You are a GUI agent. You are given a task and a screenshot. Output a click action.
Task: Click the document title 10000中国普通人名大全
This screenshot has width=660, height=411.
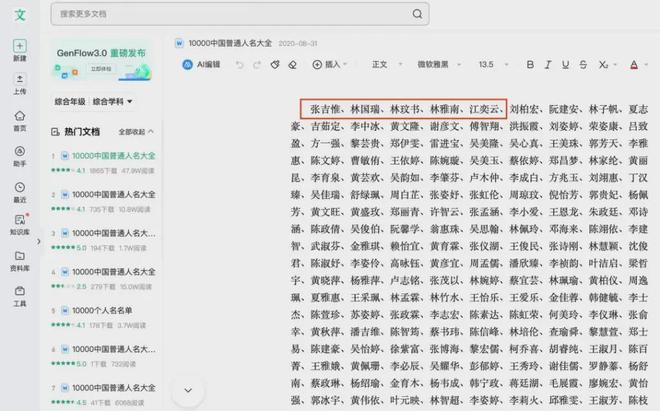(x=230, y=43)
